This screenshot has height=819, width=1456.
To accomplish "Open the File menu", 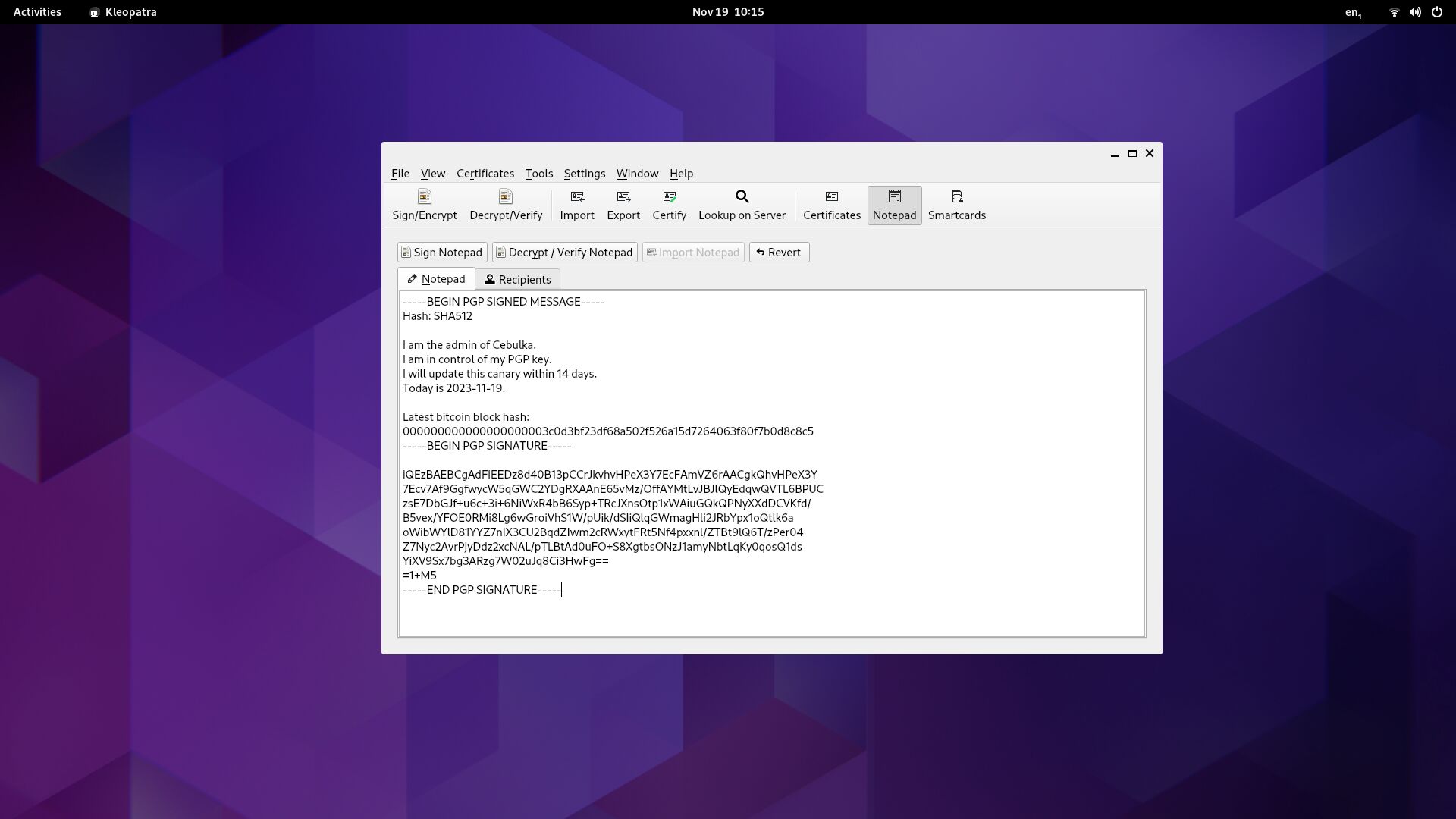I will (x=400, y=174).
